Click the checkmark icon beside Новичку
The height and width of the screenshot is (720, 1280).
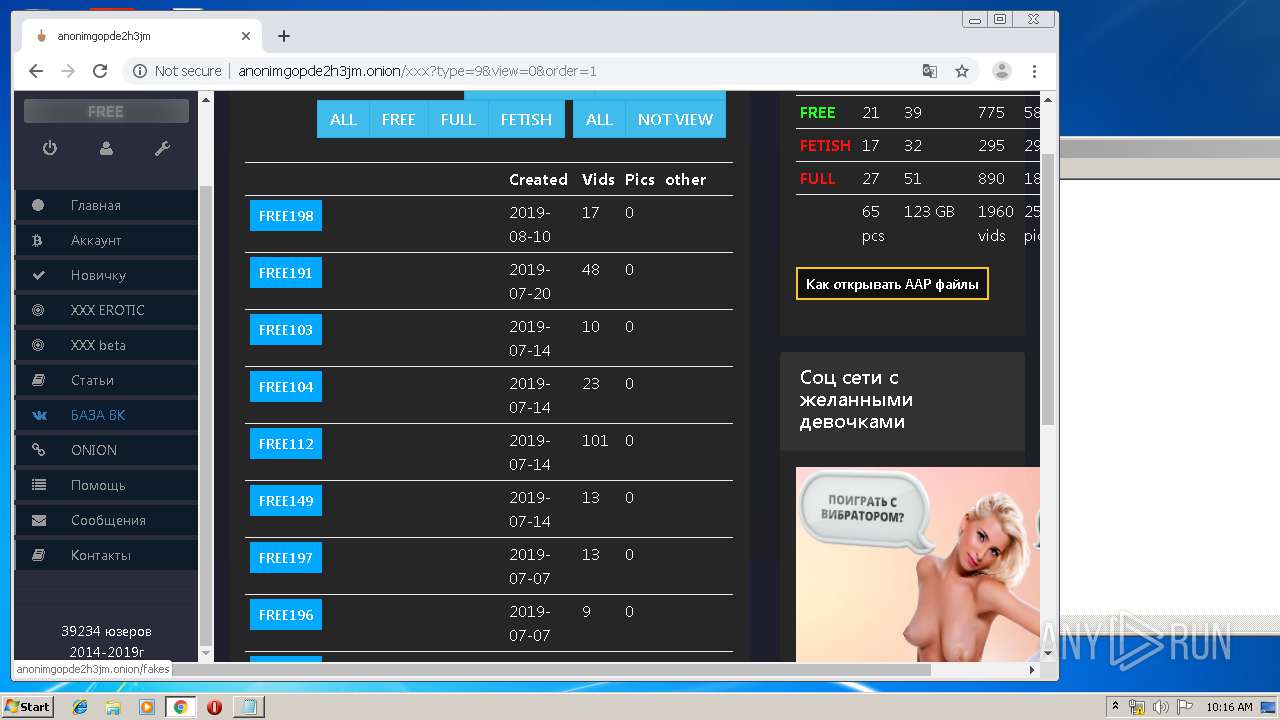point(38,275)
